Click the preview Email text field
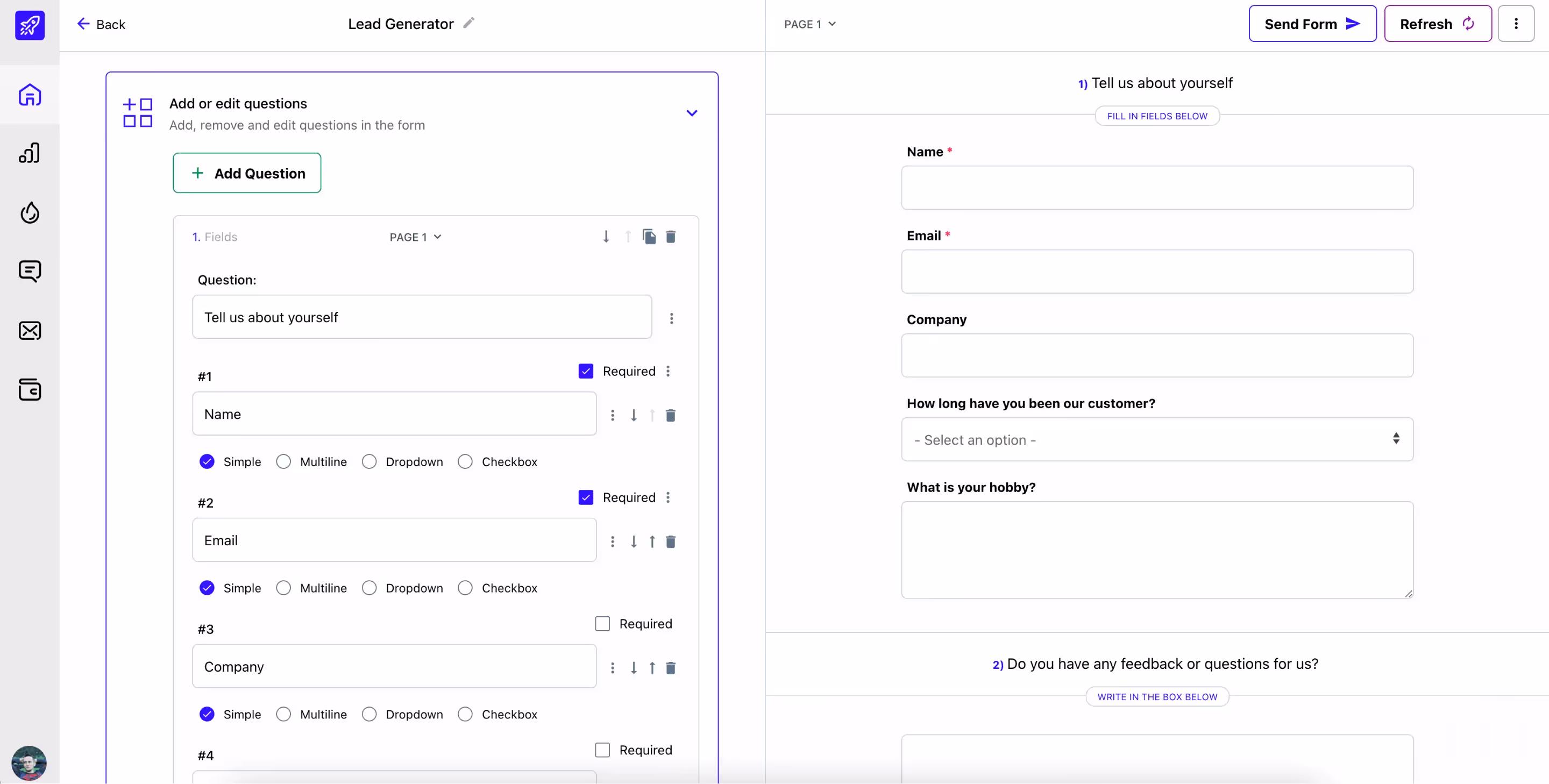The height and width of the screenshot is (784, 1549). click(x=1157, y=272)
